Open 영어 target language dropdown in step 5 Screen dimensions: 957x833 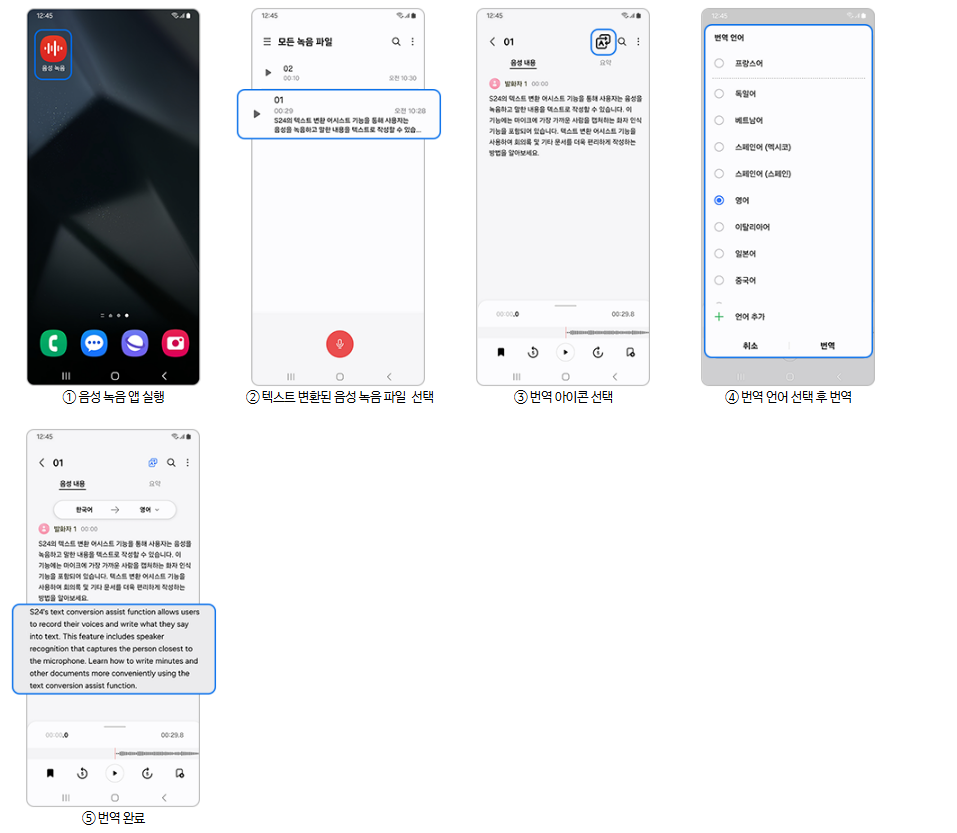point(149,510)
